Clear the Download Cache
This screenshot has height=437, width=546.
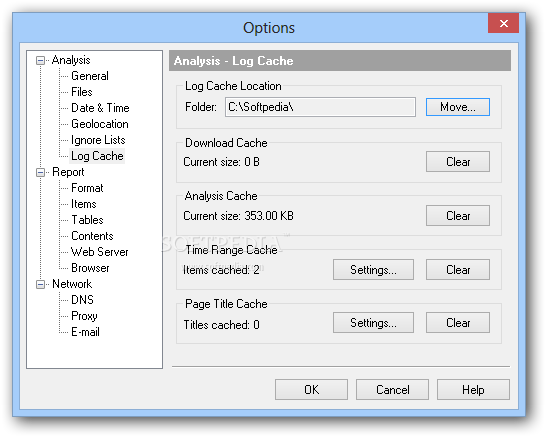[x=458, y=162]
